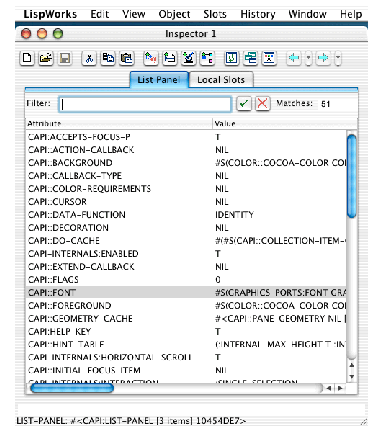Select the CAPI::DATA-FUNCTION row

[186, 215]
